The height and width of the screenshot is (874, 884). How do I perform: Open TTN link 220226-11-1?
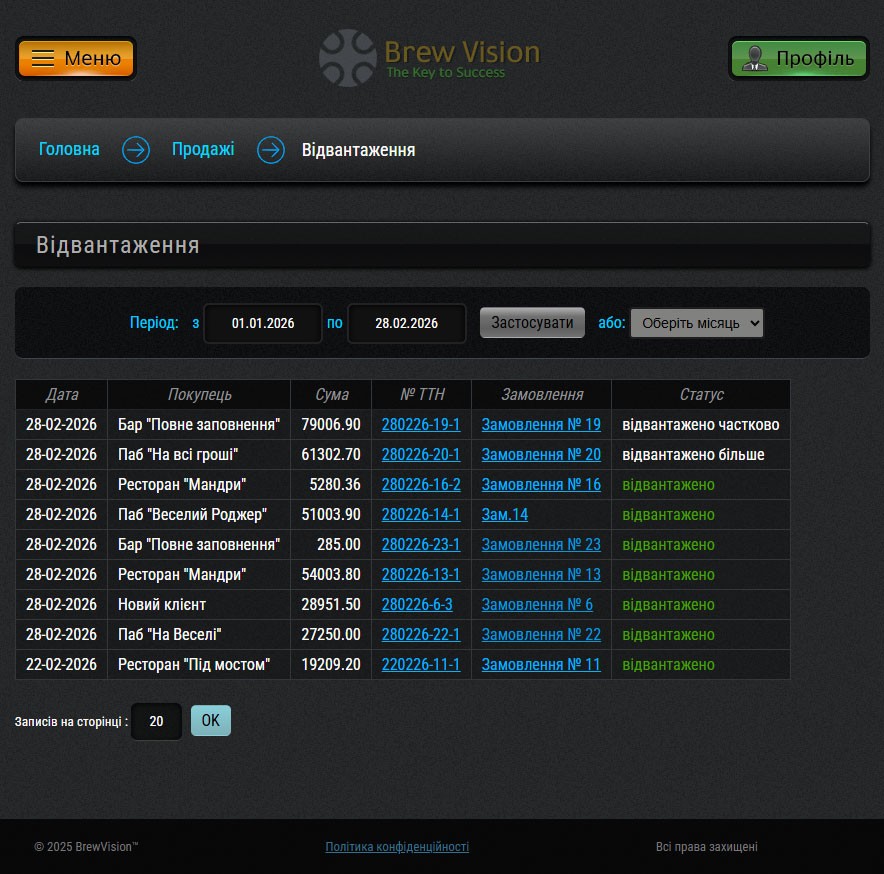[x=421, y=665]
